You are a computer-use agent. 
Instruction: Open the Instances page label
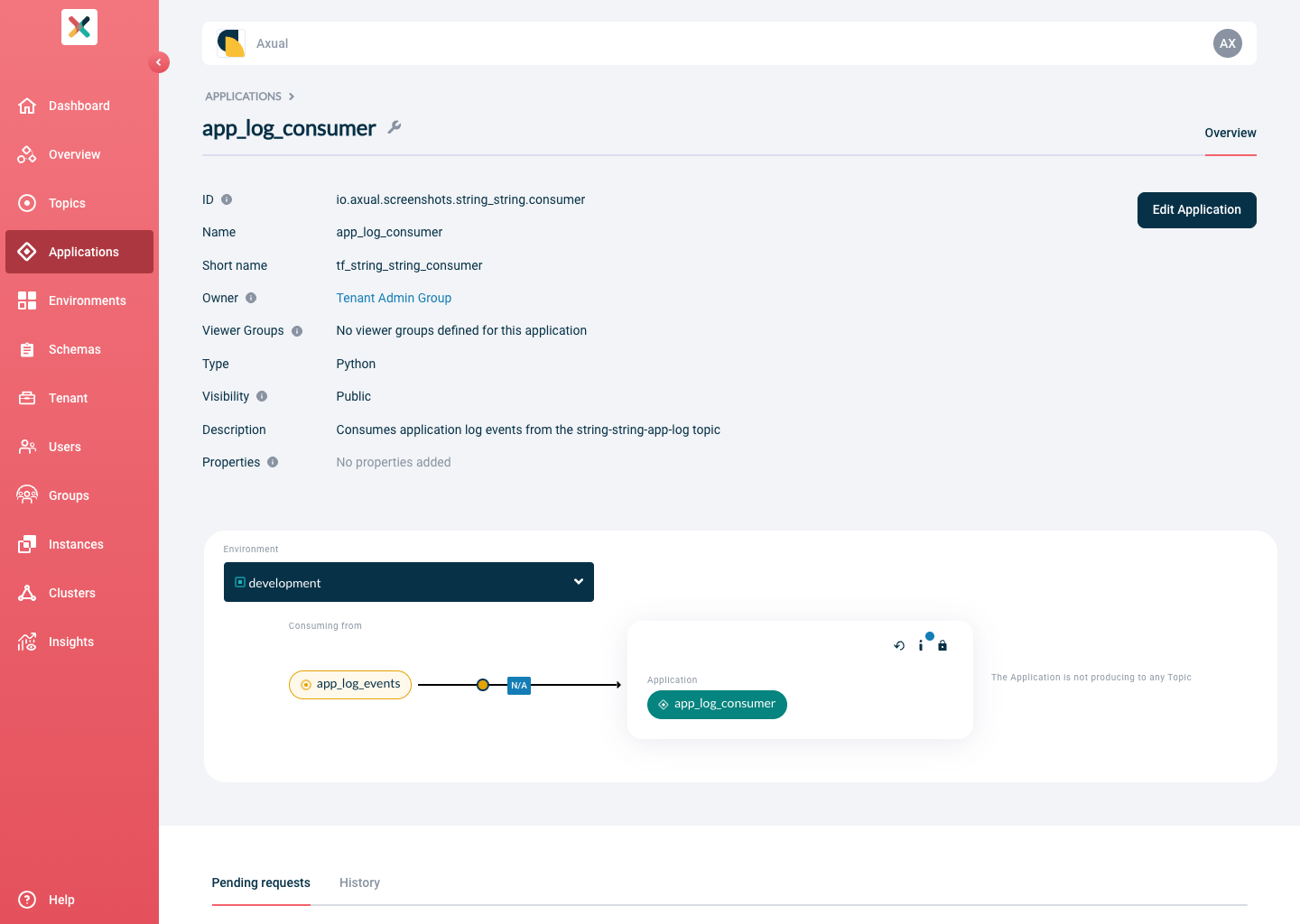coord(76,544)
